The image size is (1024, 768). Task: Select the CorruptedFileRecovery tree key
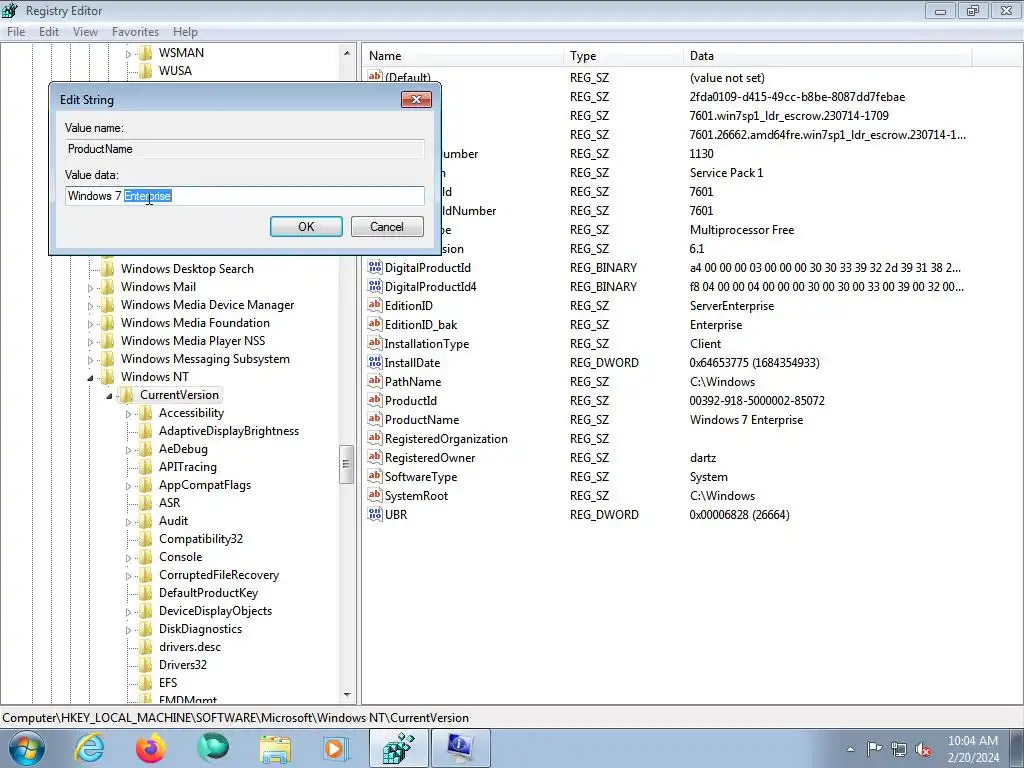tap(219, 575)
